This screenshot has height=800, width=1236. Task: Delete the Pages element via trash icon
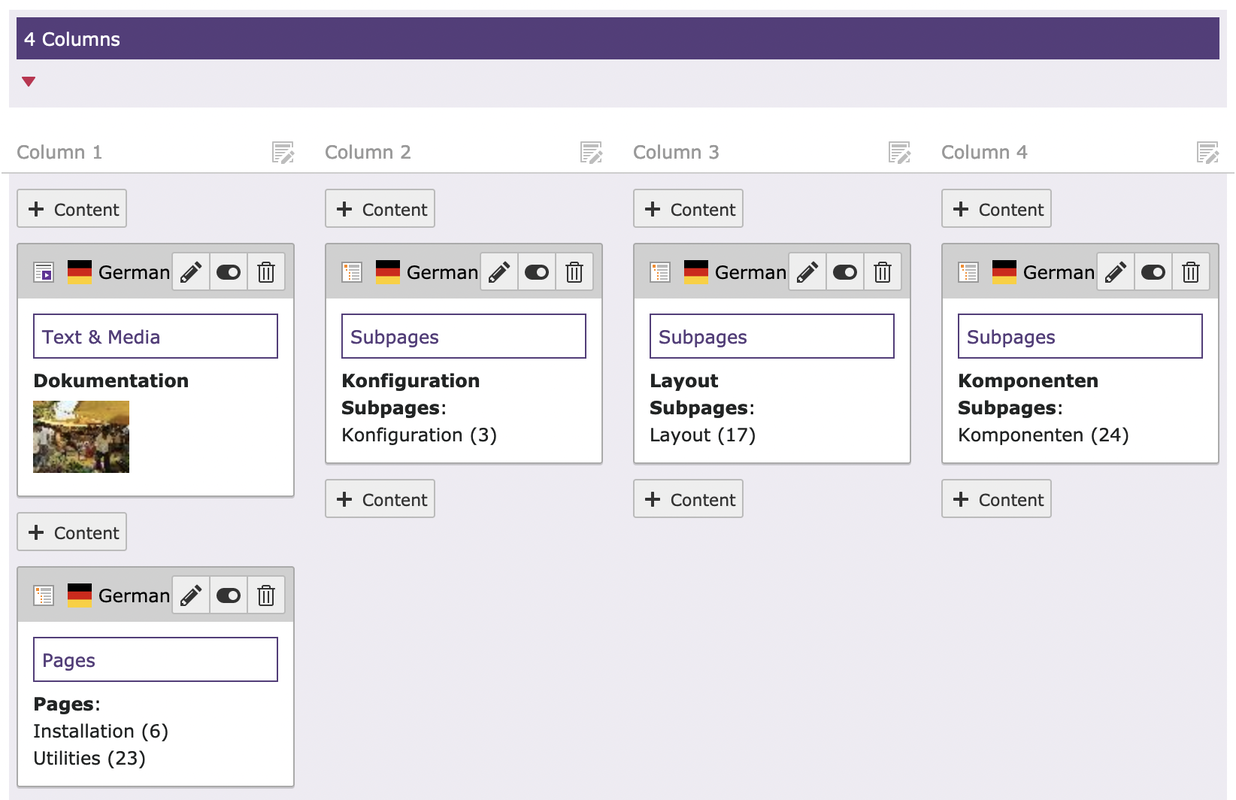(x=266, y=595)
